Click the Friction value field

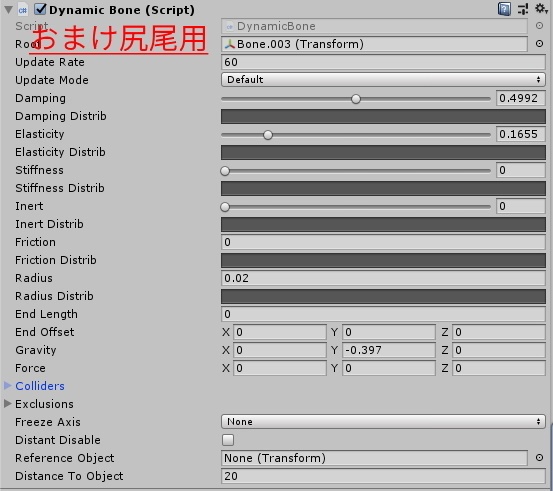point(383,242)
